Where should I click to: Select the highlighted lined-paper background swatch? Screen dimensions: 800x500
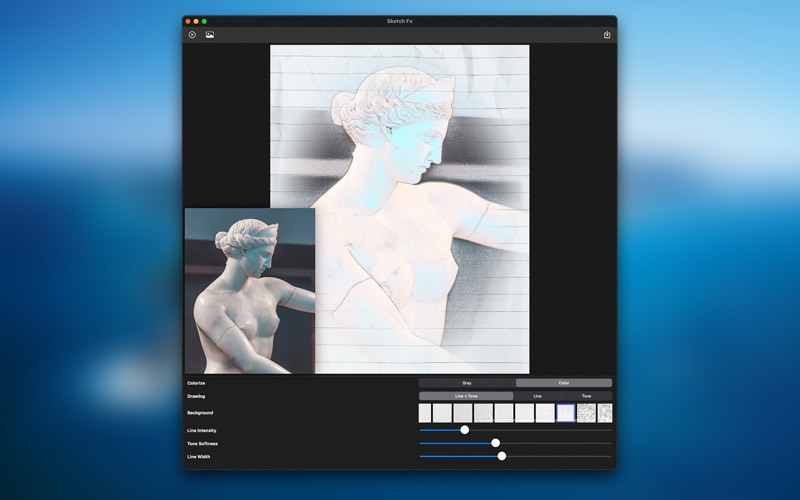click(565, 413)
